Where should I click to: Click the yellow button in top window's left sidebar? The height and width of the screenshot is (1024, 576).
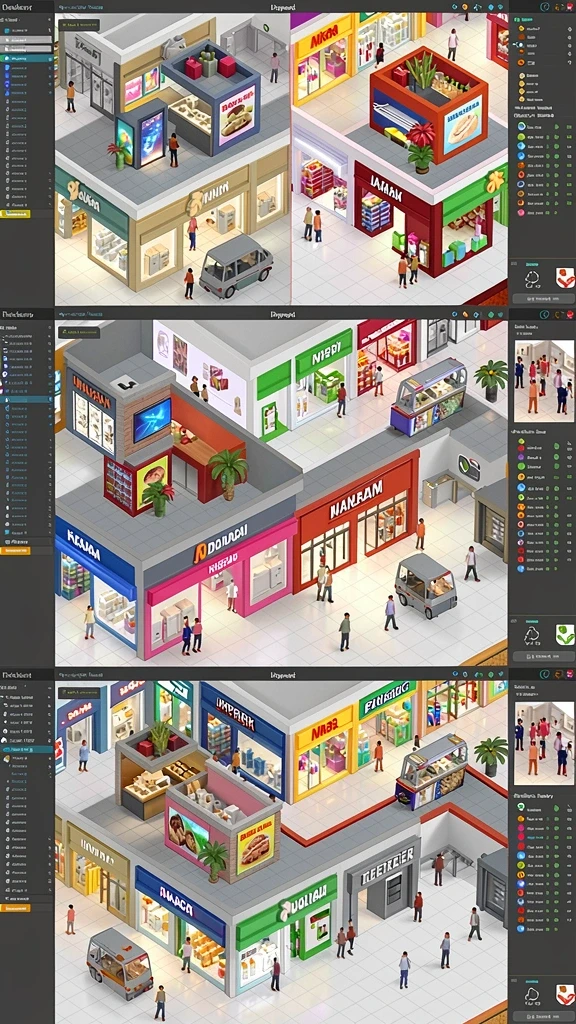pyautogui.click(x=15, y=214)
